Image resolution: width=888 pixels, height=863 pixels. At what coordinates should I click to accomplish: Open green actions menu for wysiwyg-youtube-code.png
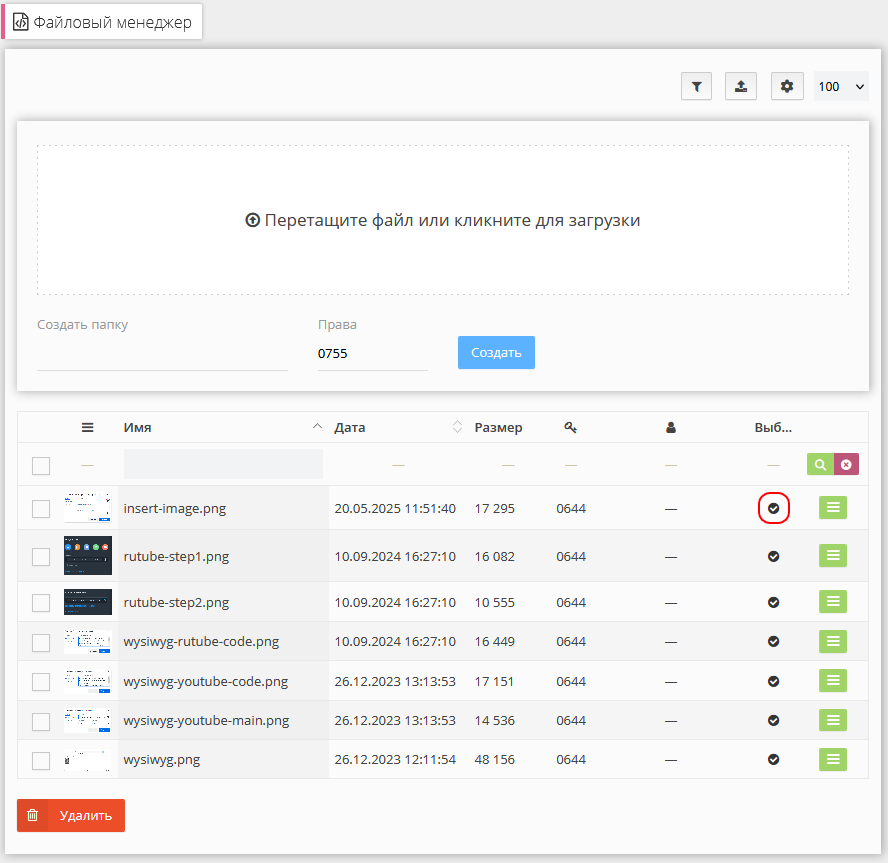tap(832, 681)
